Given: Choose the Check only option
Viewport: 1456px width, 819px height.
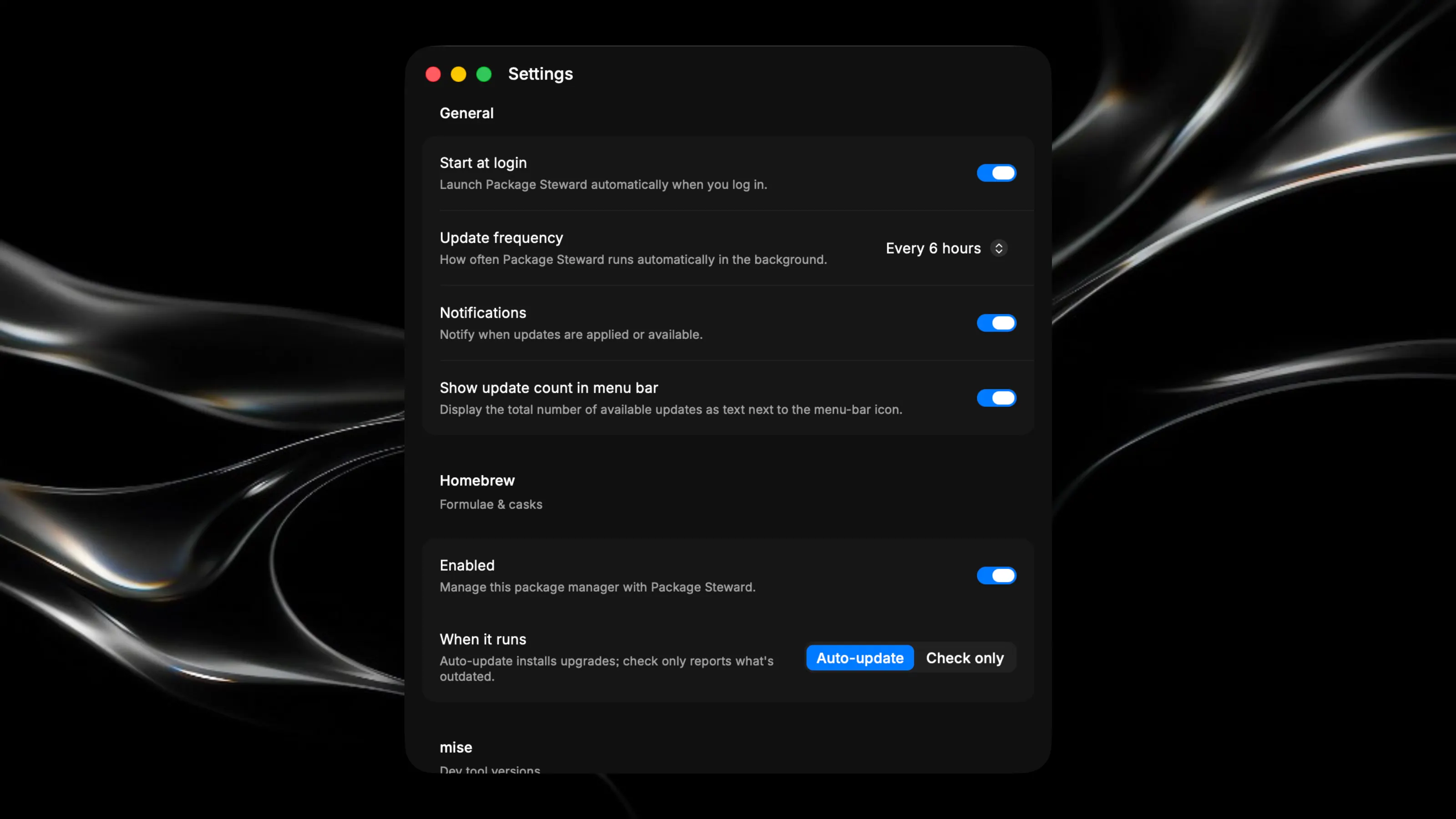Looking at the screenshot, I should [x=965, y=658].
